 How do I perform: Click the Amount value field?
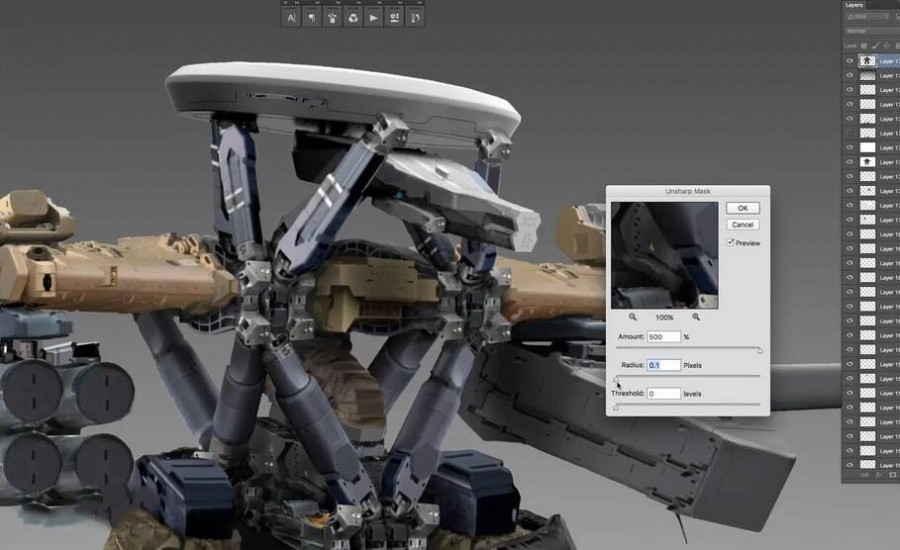pos(664,337)
